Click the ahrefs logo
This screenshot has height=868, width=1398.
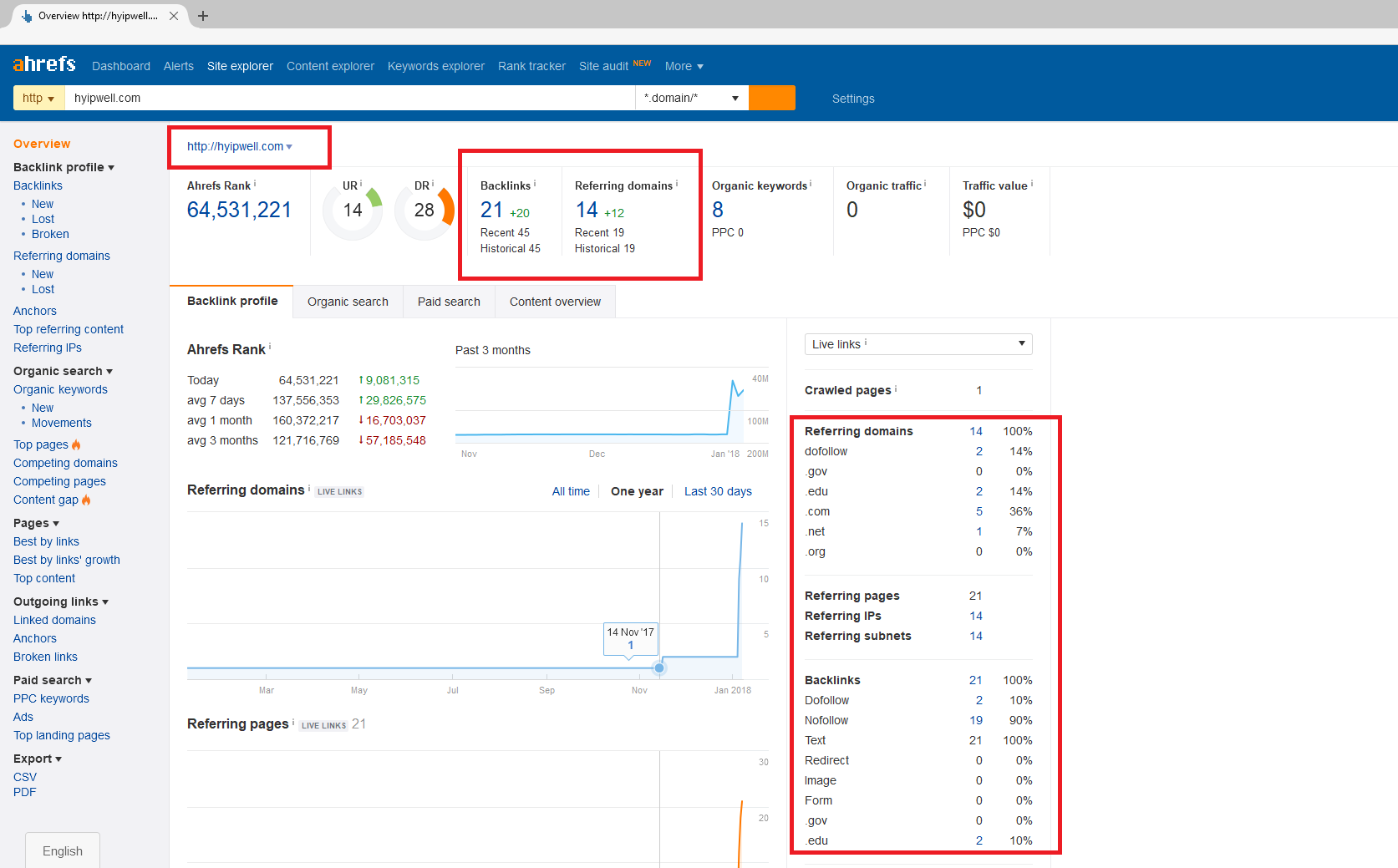pos(44,65)
